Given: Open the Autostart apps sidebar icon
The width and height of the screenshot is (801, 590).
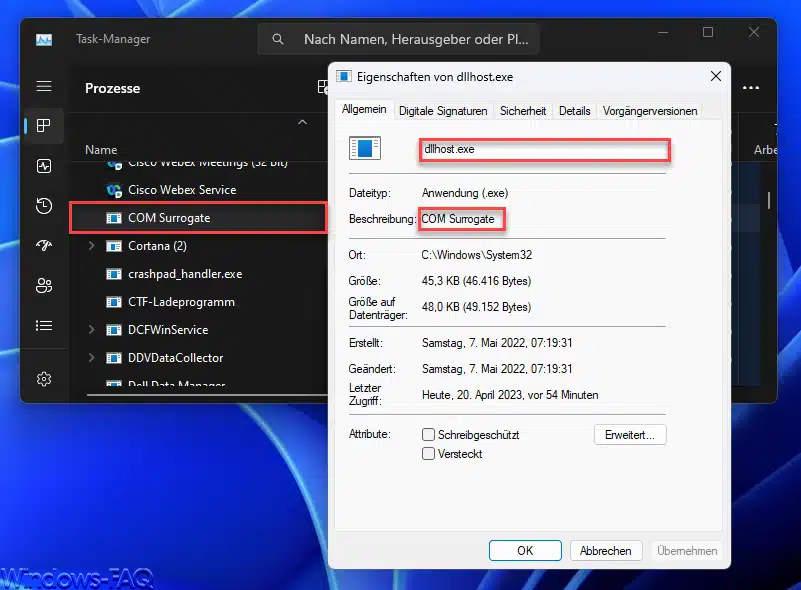Looking at the screenshot, I should coord(44,246).
